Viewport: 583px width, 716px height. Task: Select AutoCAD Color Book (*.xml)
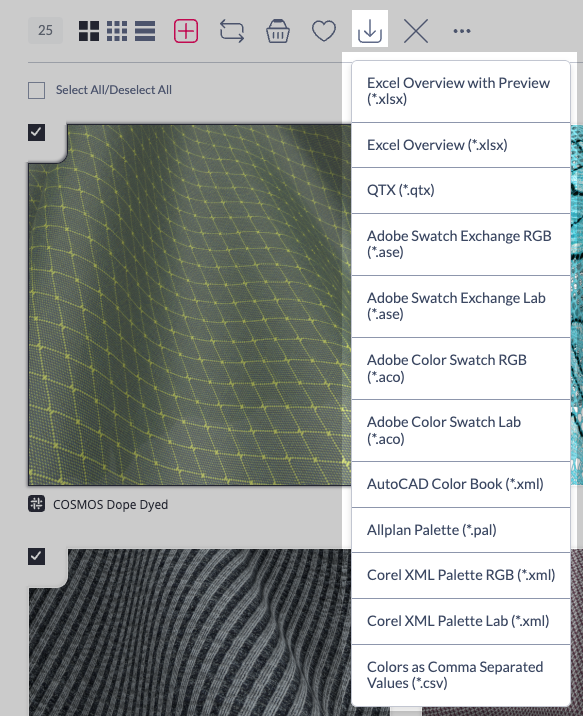click(461, 484)
